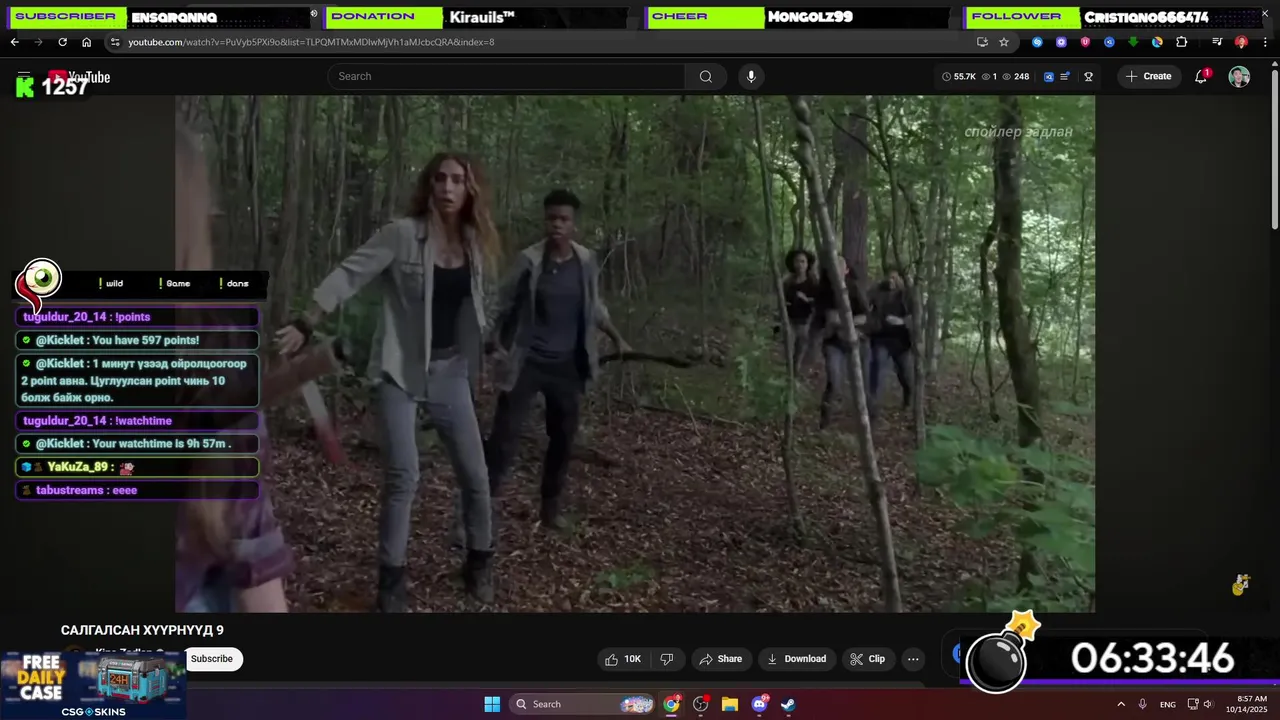1280x720 pixels.
Task: Search with your voice microphone button
Action: pos(751,76)
